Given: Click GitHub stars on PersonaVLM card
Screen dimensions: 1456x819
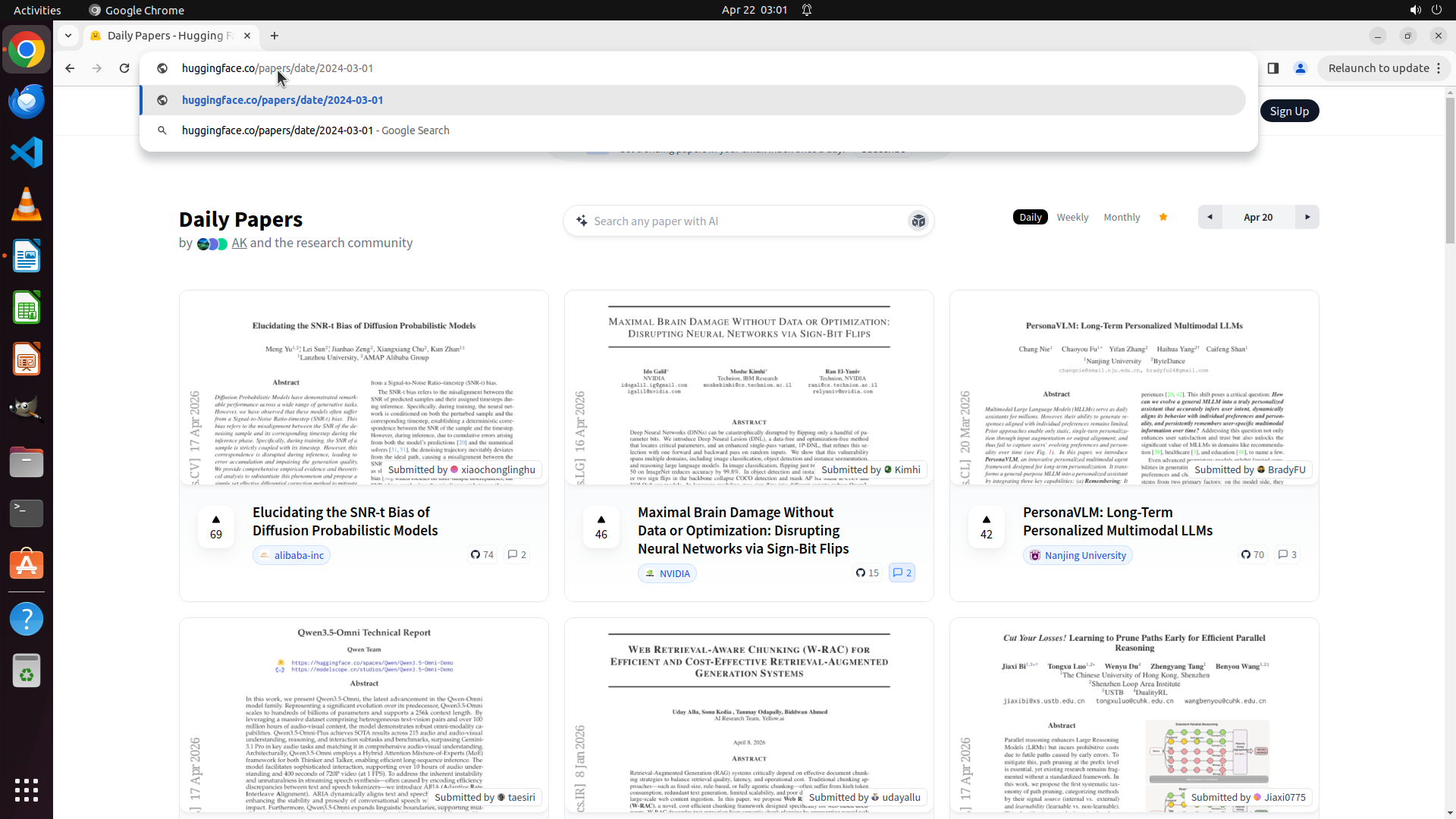Looking at the screenshot, I should click(x=1253, y=554).
